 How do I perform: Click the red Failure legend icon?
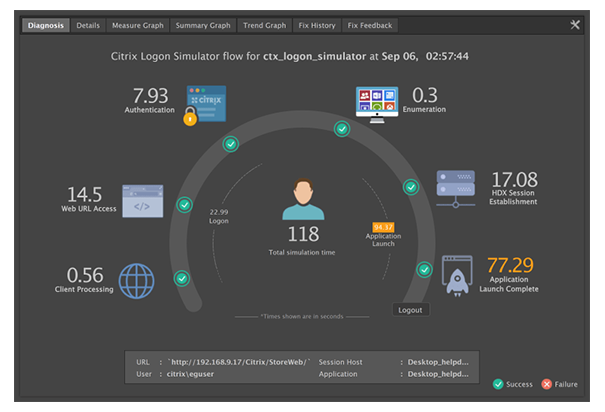click(546, 384)
